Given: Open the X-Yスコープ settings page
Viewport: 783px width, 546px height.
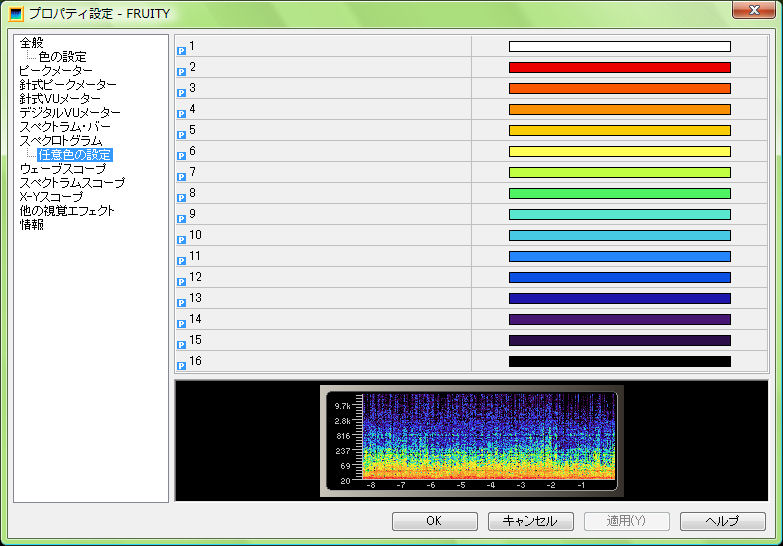Looking at the screenshot, I should (51, 196).
